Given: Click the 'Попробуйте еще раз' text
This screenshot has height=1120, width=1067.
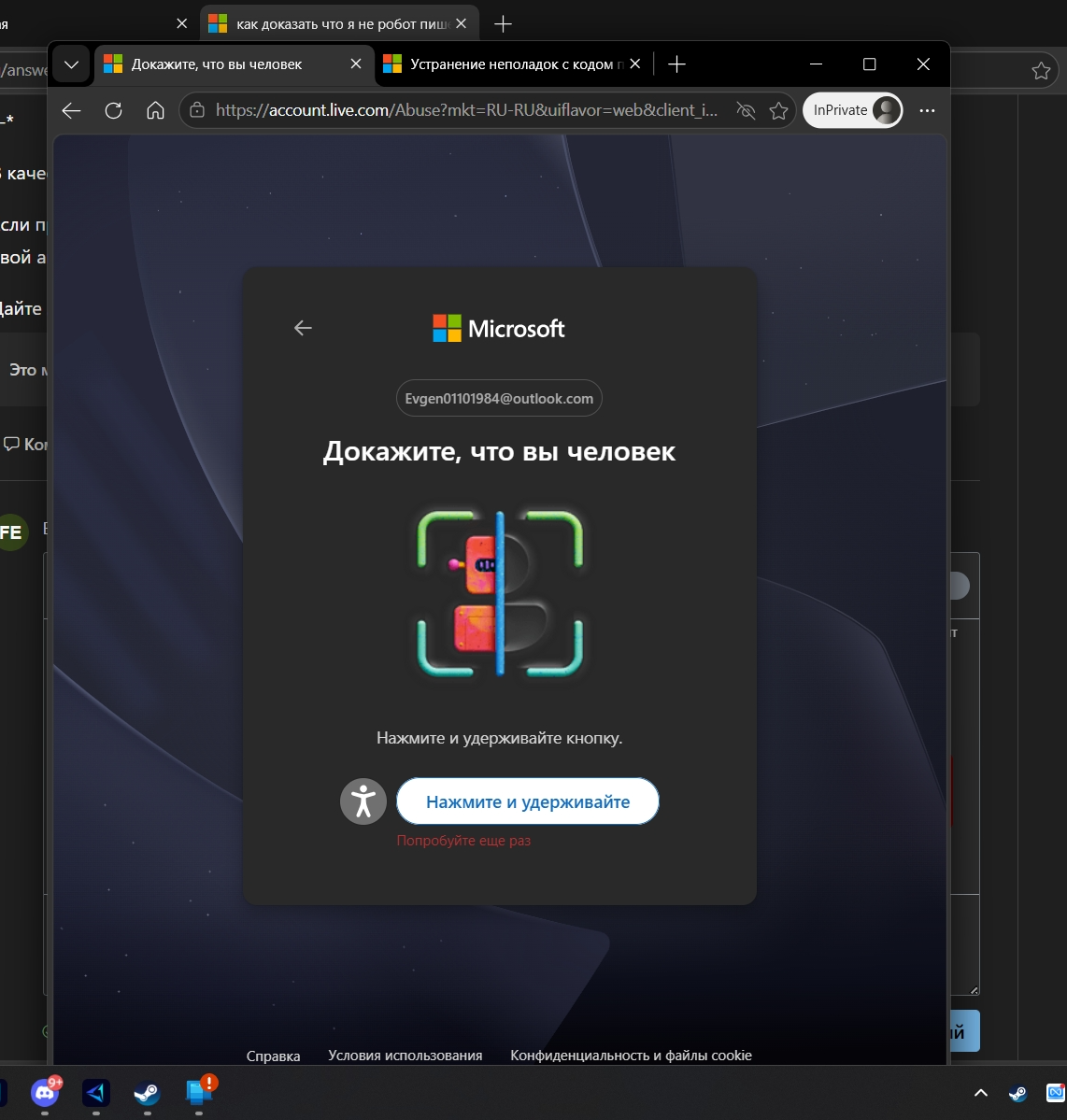Looking at the screenshot, I should [463, 841].
